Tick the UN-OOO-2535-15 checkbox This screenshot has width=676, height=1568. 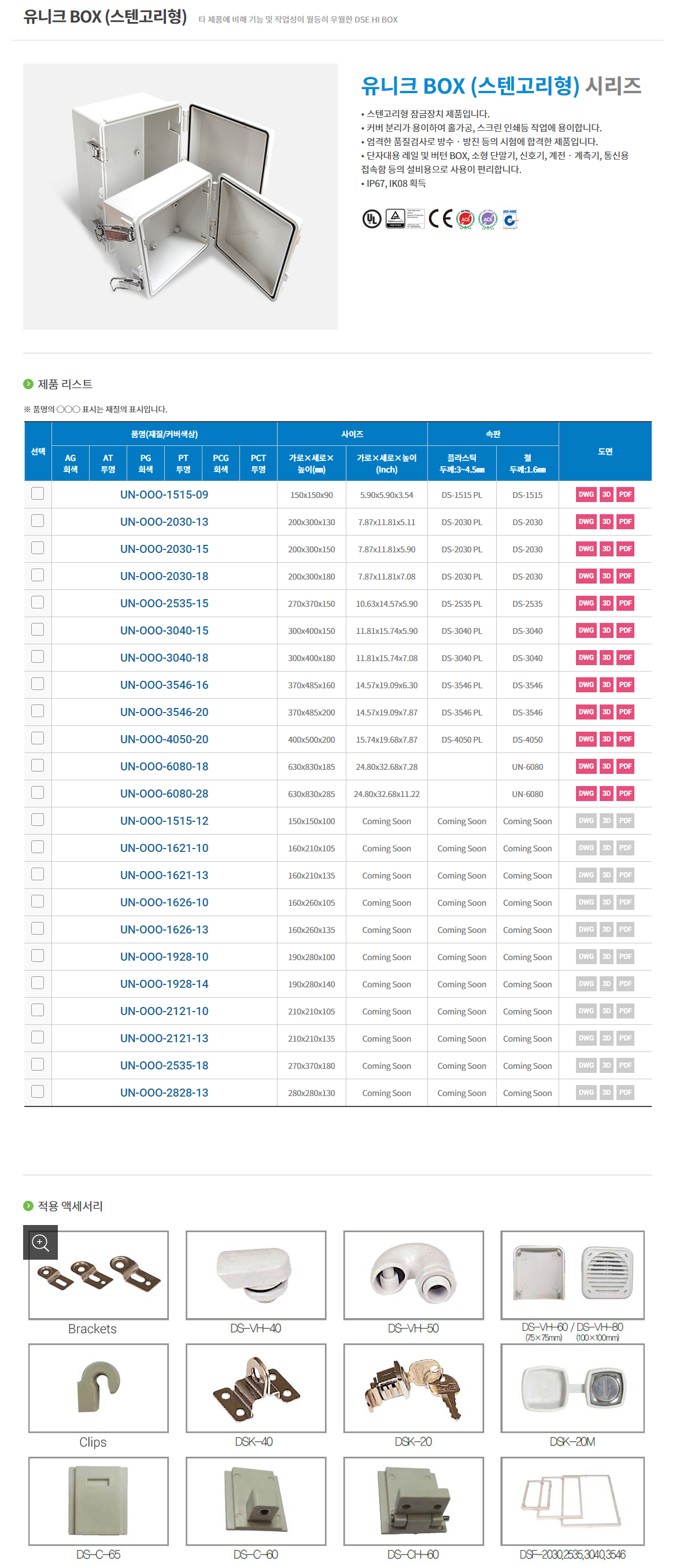(x=38, y=603)
